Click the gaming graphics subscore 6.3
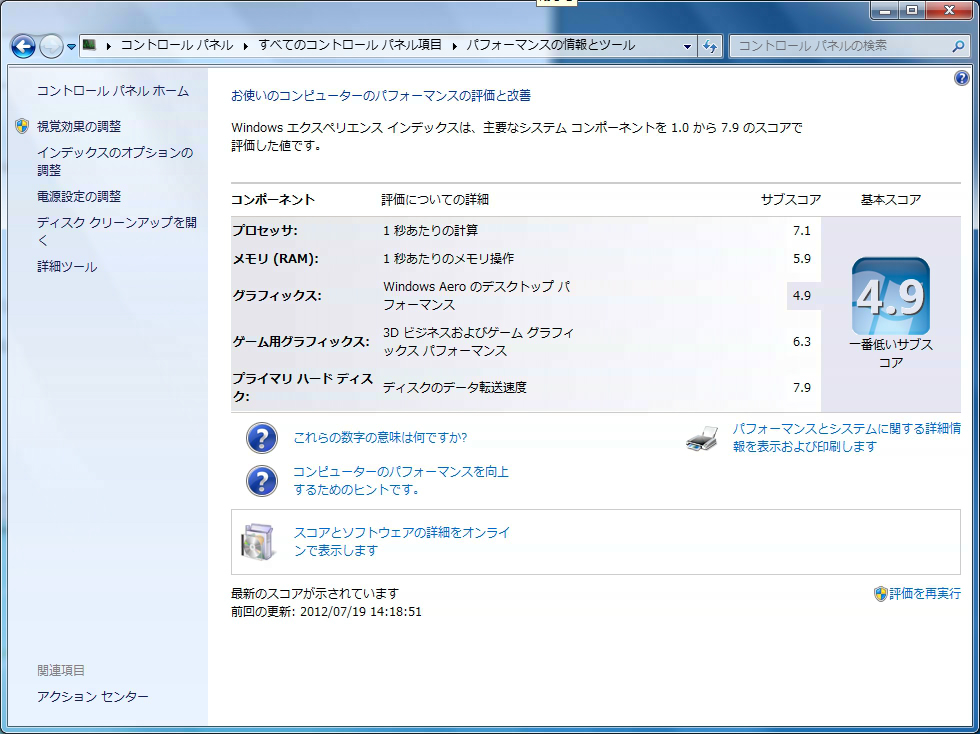The height and width of the screenshot is (734, 980). 802,342
